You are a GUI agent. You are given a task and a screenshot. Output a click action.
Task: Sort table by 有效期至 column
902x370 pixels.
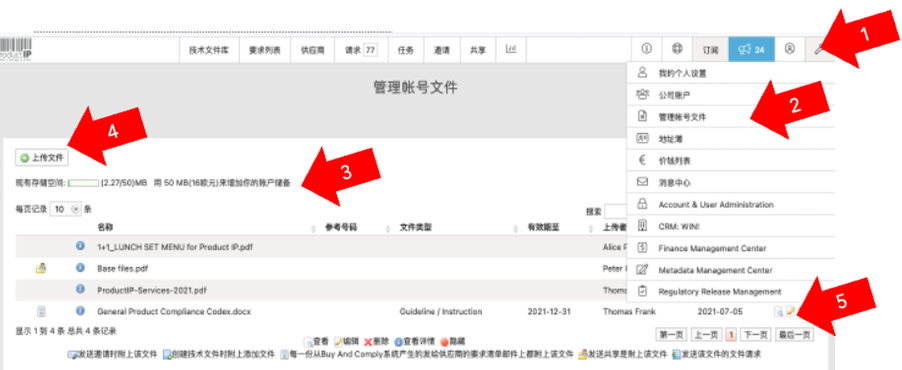click(543, 228)
